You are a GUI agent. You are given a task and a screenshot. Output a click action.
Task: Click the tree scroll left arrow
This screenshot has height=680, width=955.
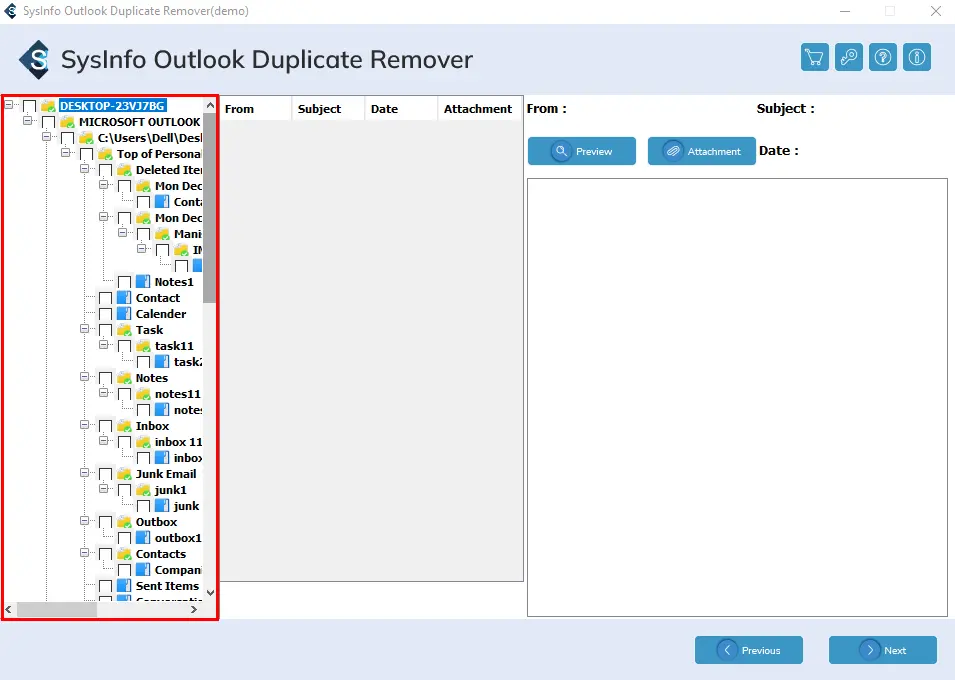9,609
